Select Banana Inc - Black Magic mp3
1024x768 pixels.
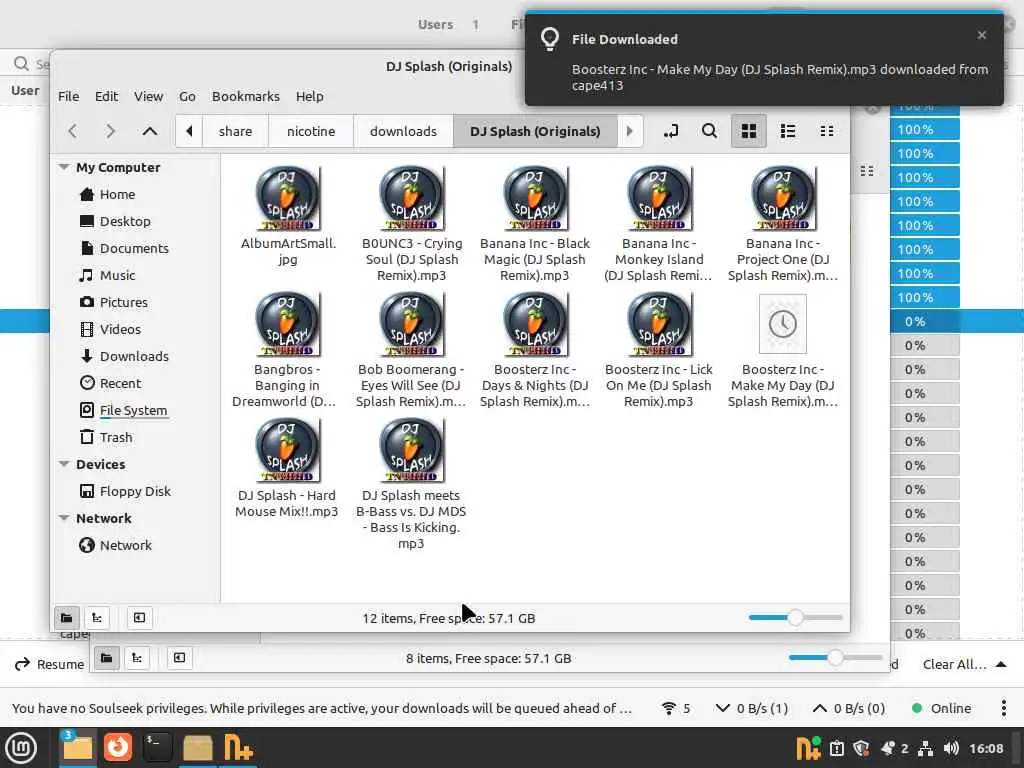tap(535, 223)
